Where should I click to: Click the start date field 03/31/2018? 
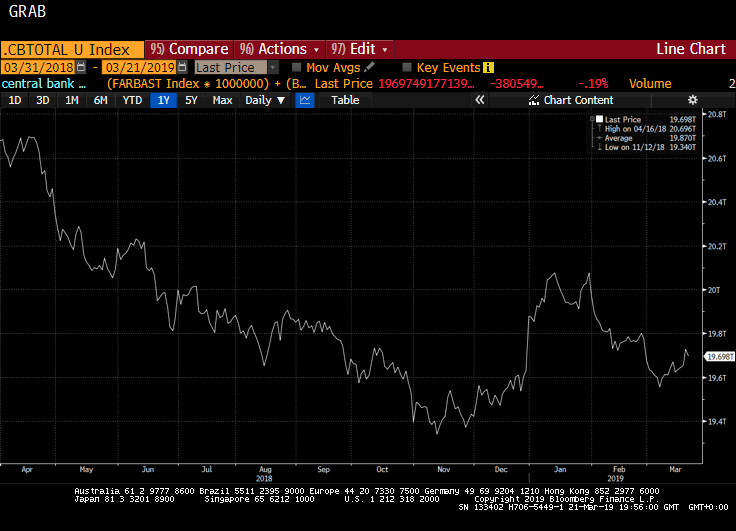38,68
